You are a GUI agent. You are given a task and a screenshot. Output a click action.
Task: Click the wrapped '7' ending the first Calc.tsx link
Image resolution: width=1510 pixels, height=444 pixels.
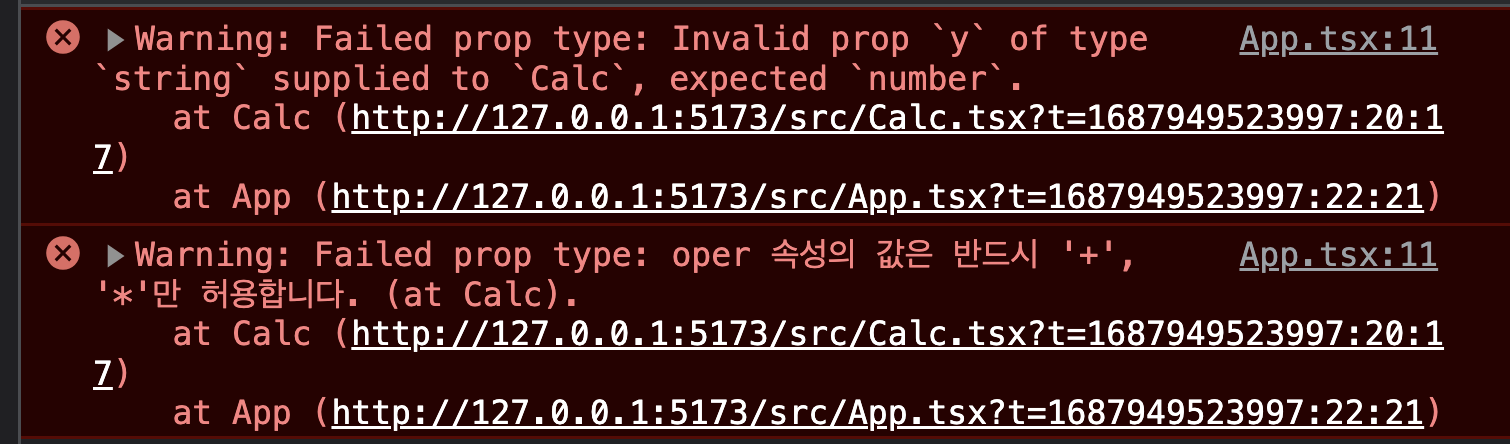[102, 158]
